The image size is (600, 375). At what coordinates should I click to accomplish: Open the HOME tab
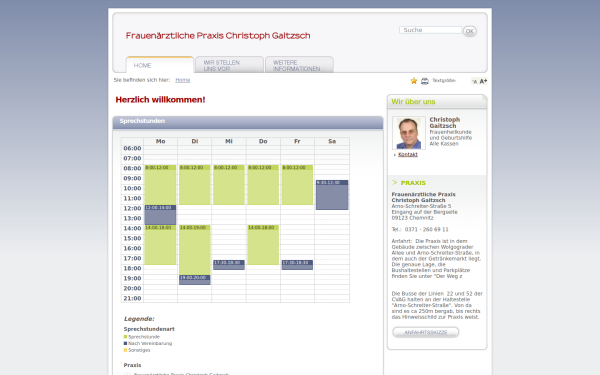[160, 65]
